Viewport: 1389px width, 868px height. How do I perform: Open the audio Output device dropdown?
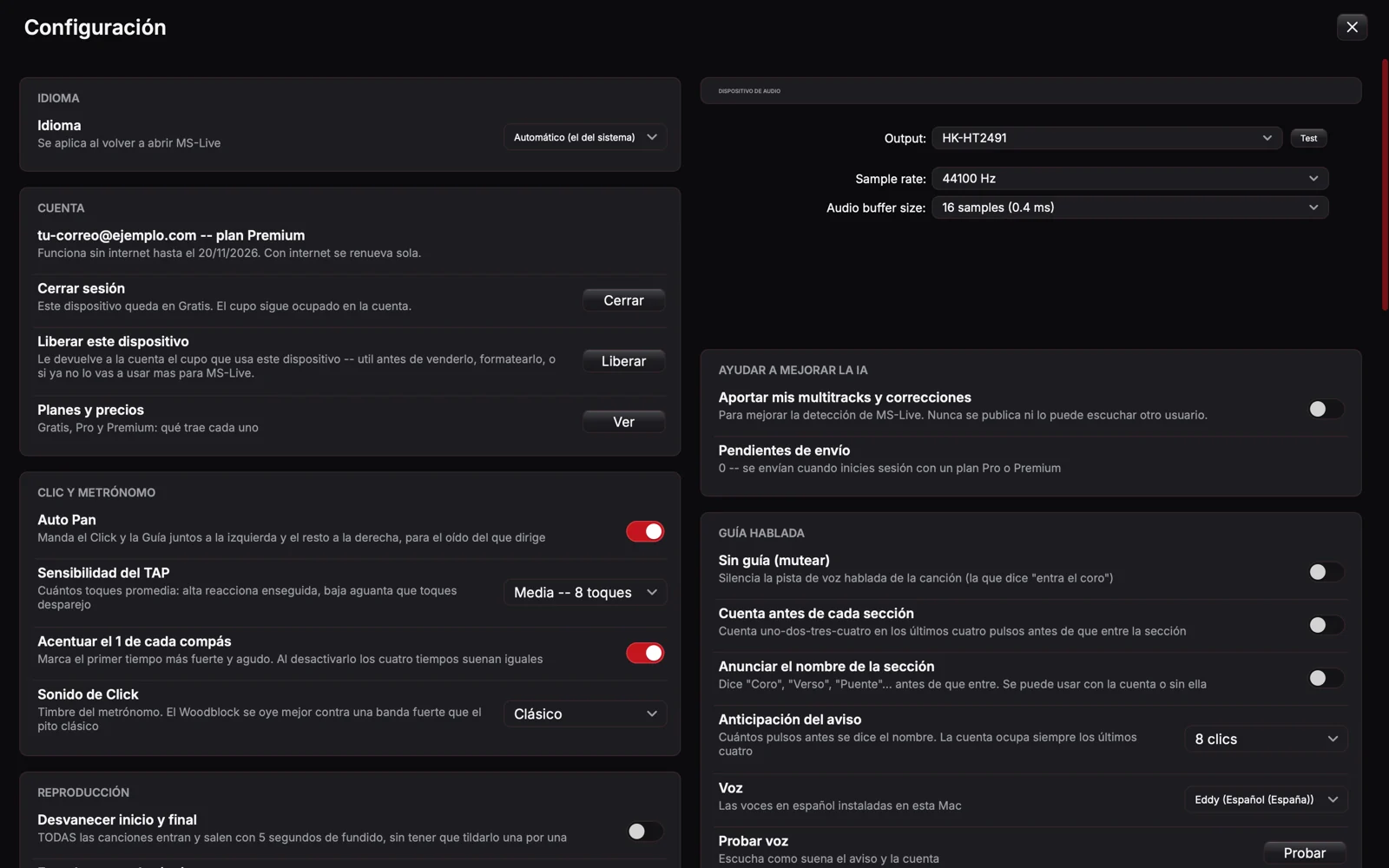coord(1107,138)
